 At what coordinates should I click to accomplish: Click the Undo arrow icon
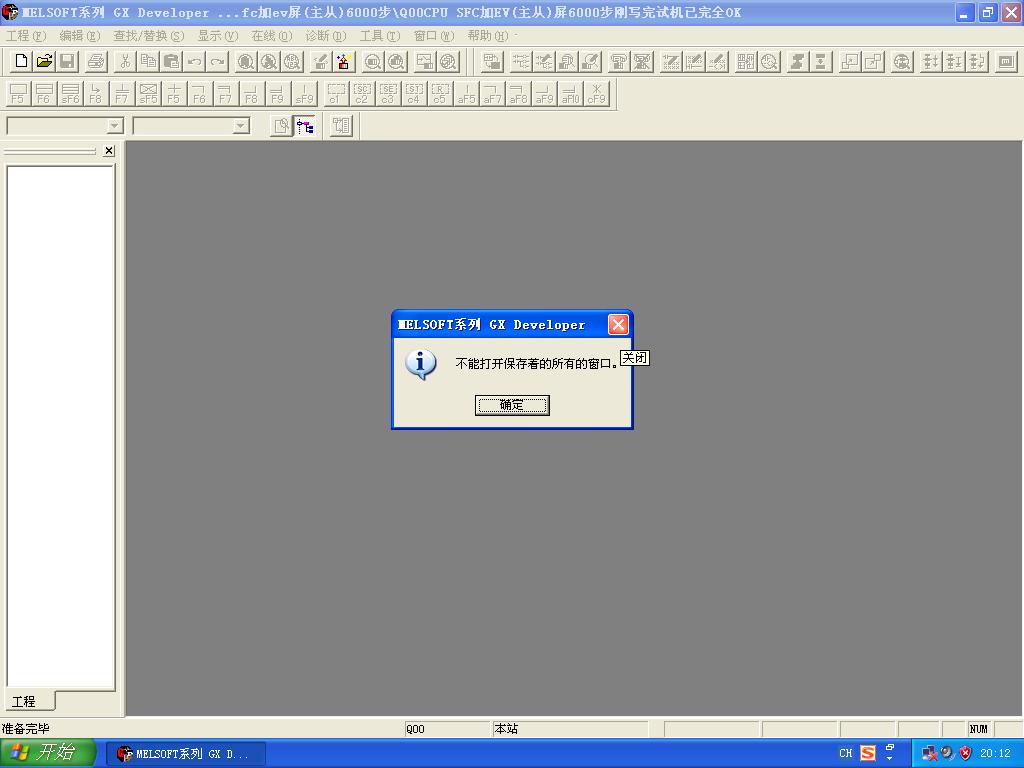(x=195, y=61)
